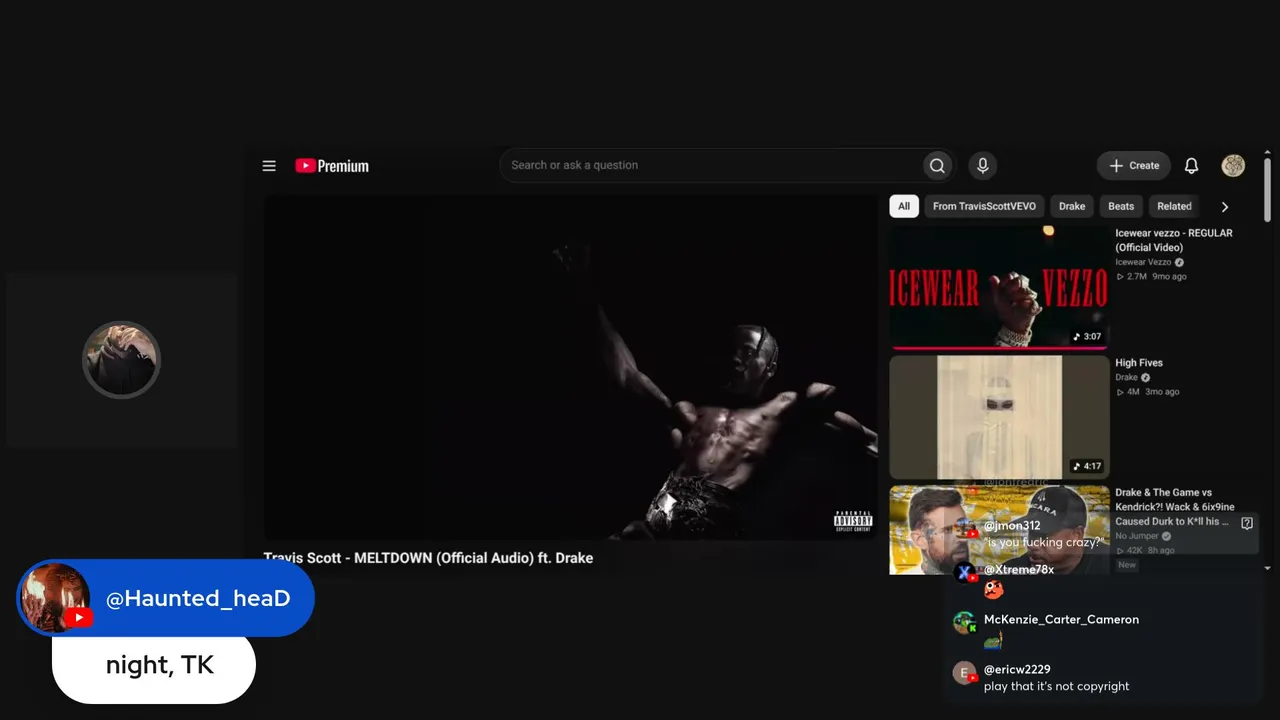Open the YouTube hamburger guide menu
Image resolution: width=1280 pixels, height=720 pixels.
point(269,166)
